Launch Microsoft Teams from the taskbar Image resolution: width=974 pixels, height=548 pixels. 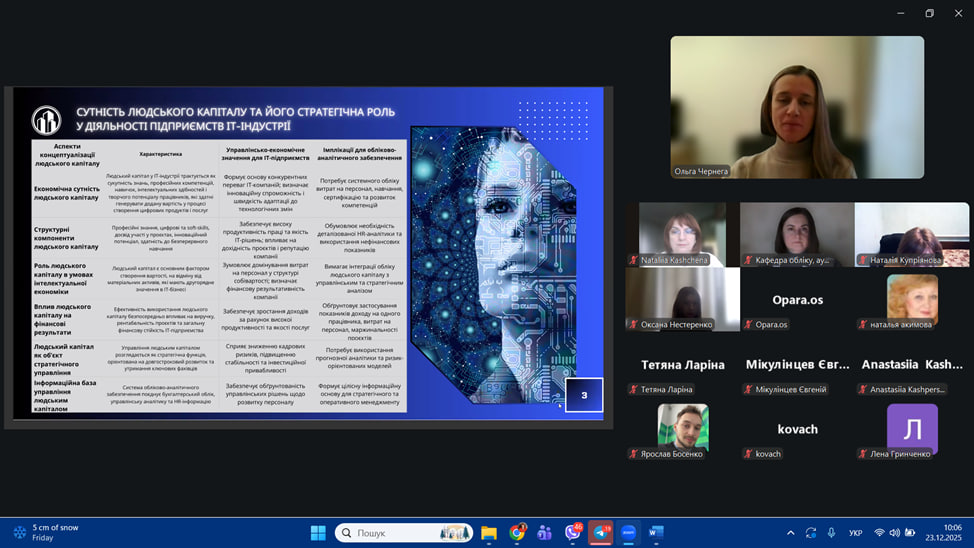545,533
